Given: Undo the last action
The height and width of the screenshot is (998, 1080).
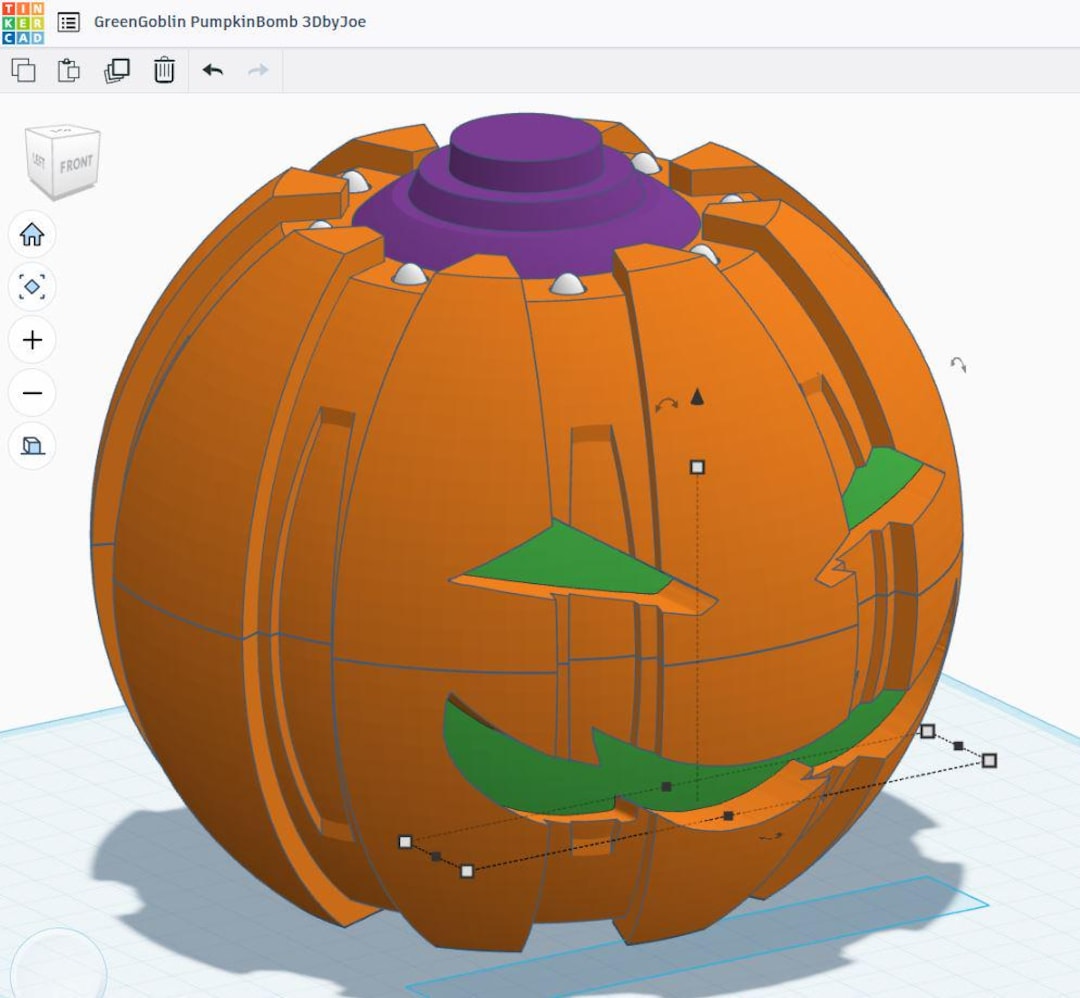Looking at the screenshot, I should pyautogui.click(x=213, y=70).
